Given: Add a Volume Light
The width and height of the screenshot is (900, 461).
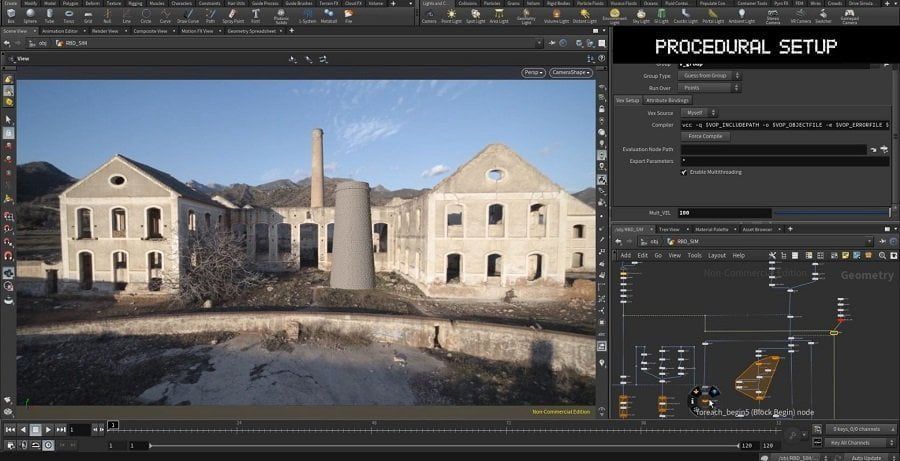Looking at the screenshot, I should (556, 16).
